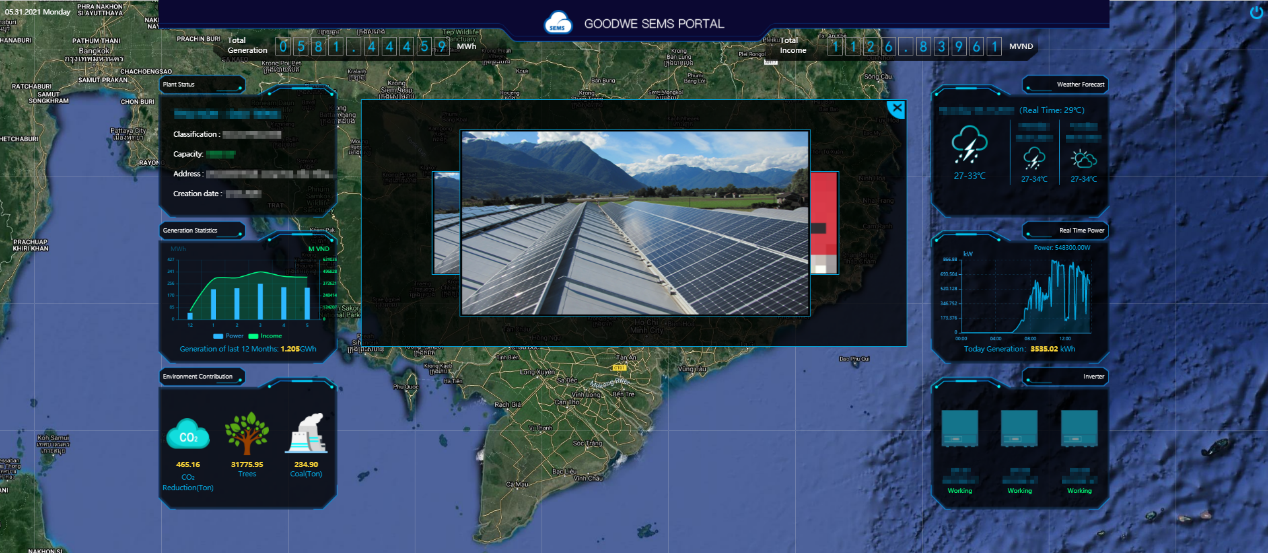Click the CO2 reduction cloud icon
Screen dimensions: 1268x553
pos(187,436)
